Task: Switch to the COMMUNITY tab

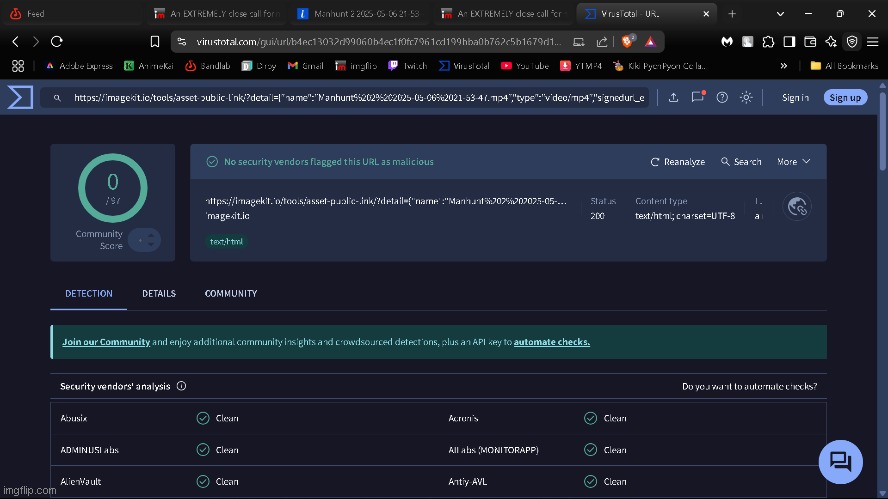Action: click(230, 293)
